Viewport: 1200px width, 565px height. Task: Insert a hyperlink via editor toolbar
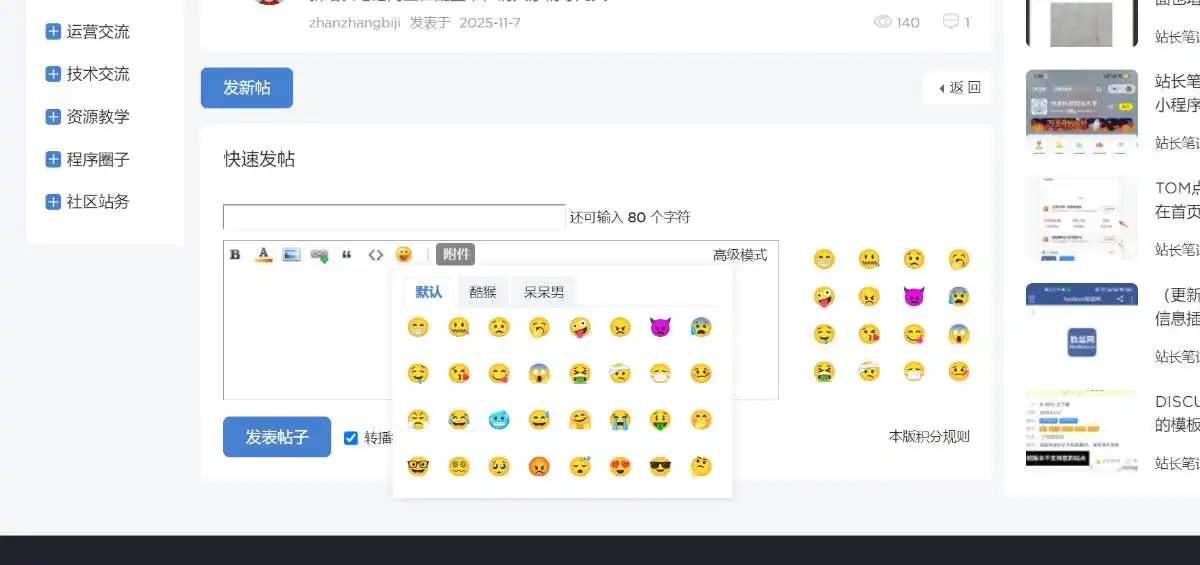point(319,255)
